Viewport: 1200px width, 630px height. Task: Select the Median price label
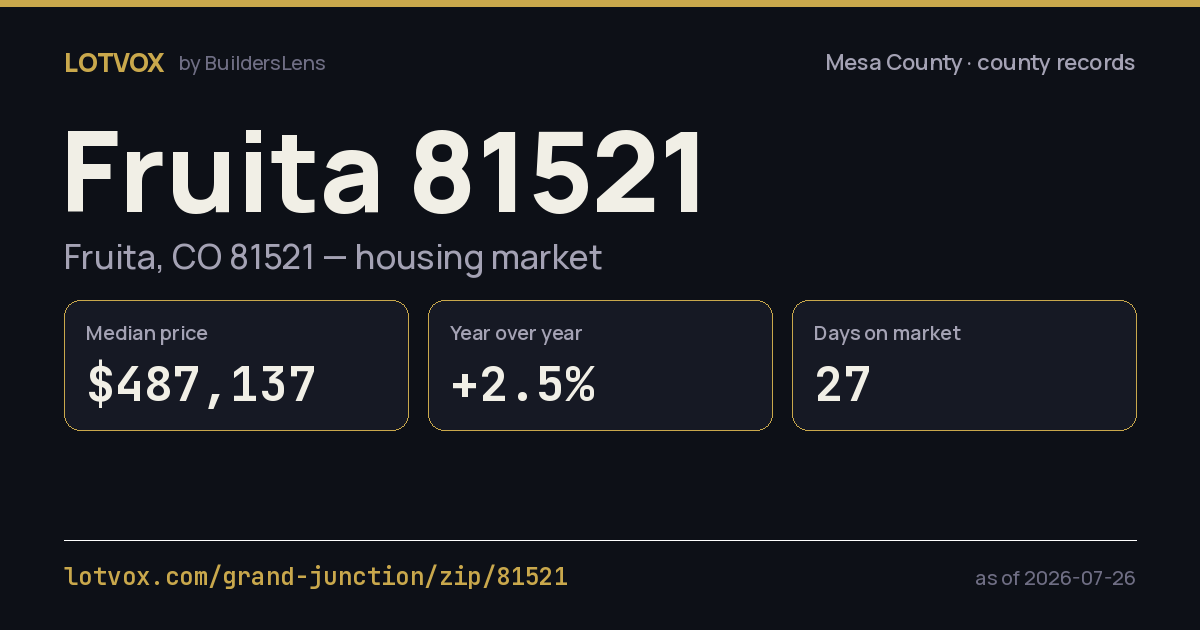pyautogui.click(x=147, y=333)
